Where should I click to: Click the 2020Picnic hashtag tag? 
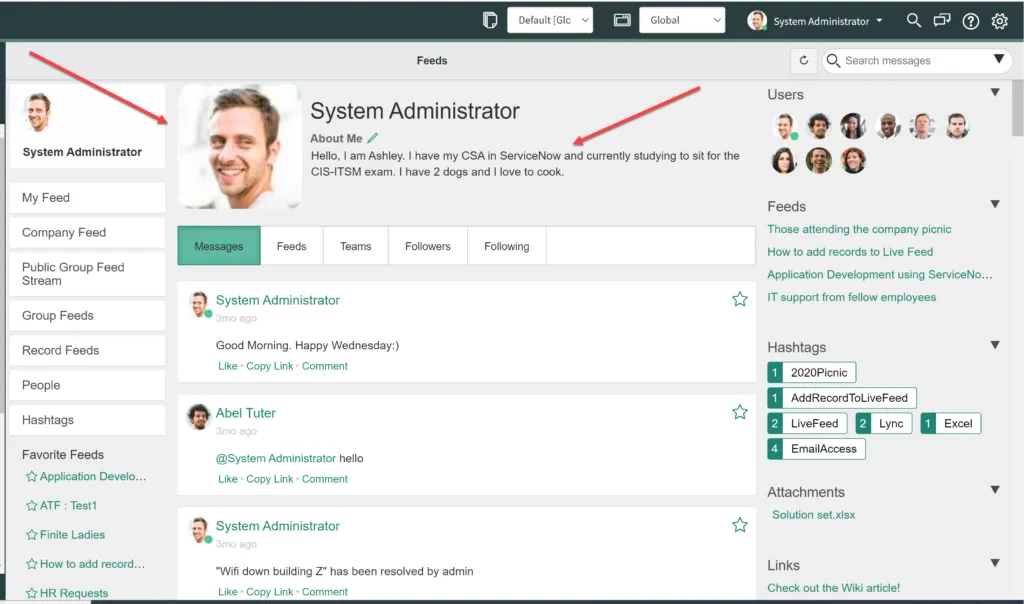[x=818, y=372]
